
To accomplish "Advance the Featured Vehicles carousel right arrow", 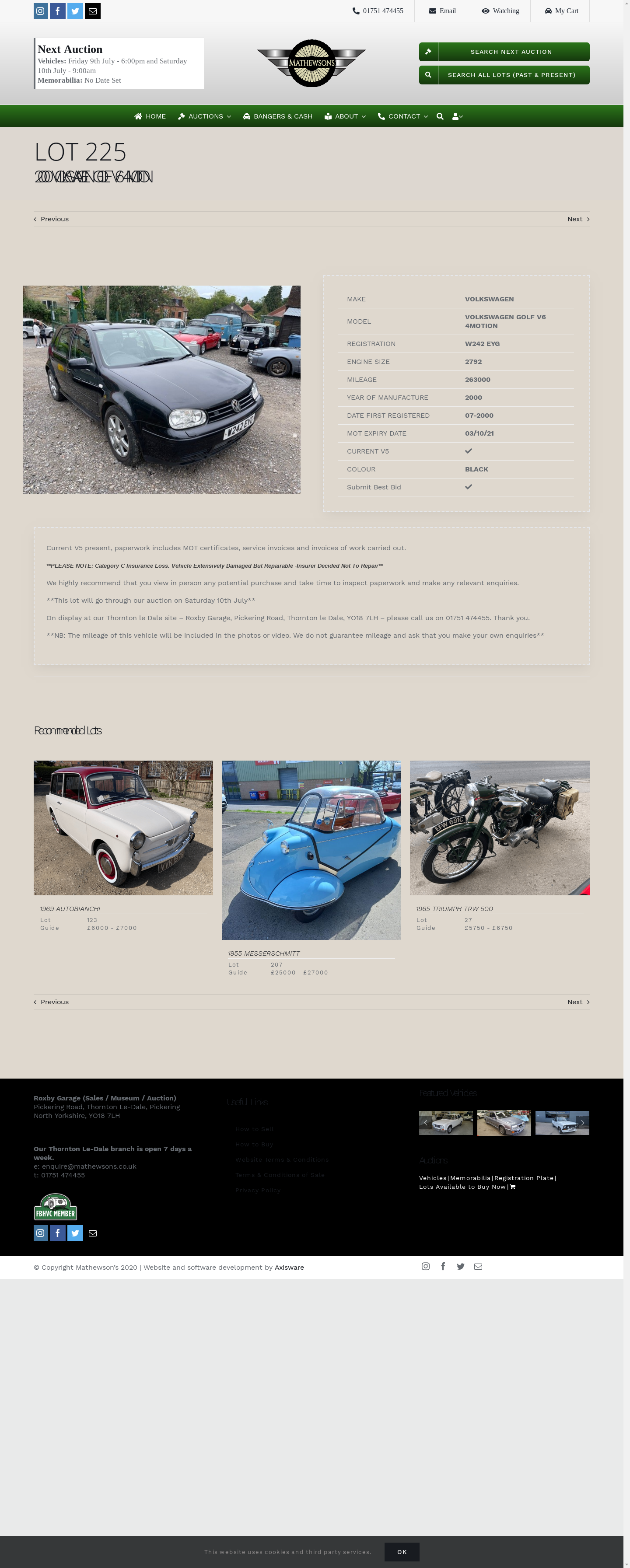I will [x=582, y=1122].
